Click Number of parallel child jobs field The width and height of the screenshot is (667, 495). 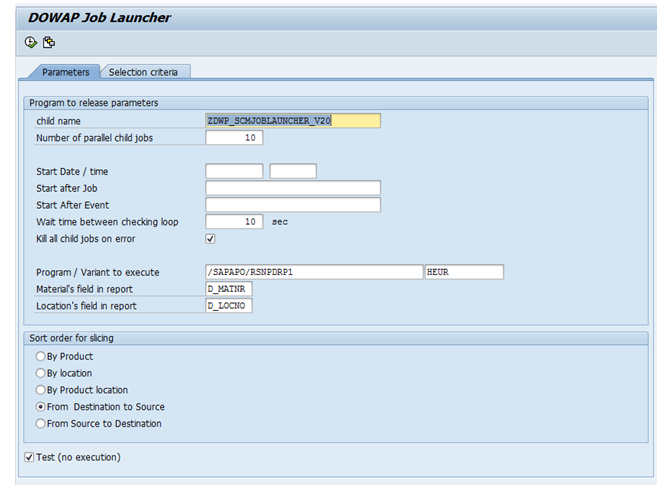tap(234, 138)
